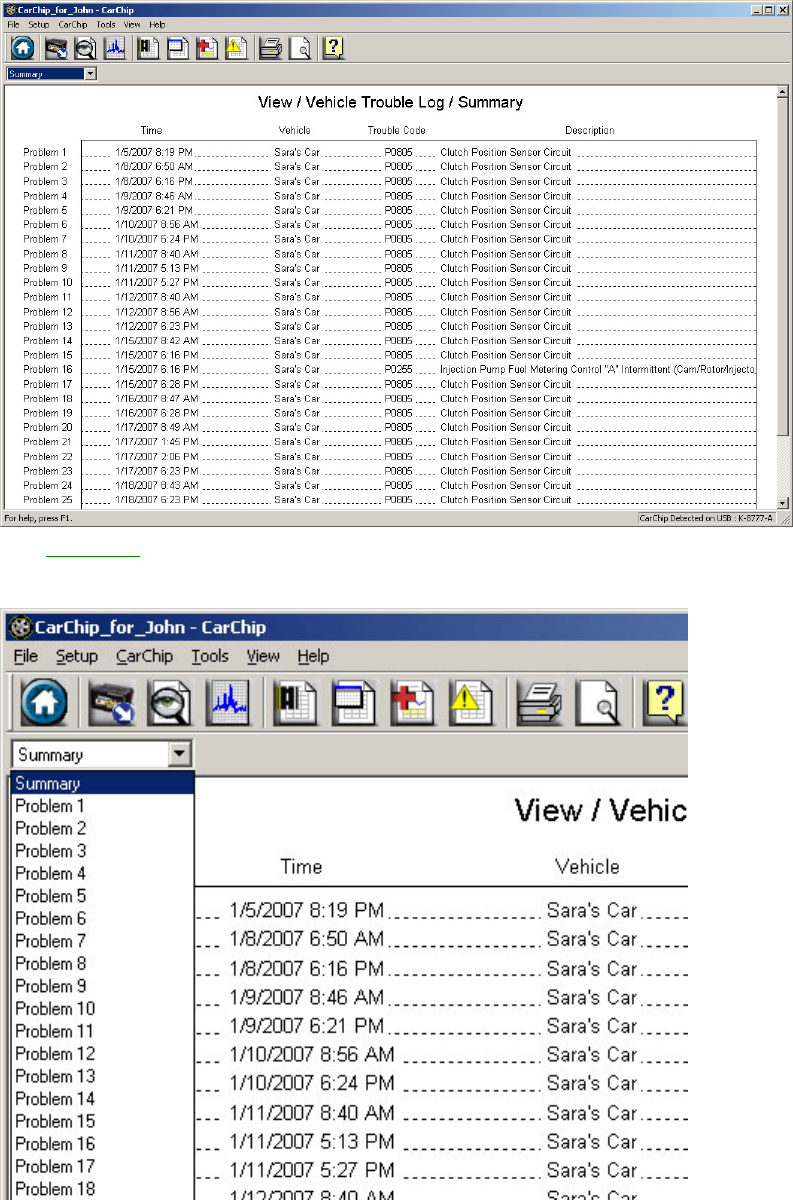Open blue graph Plot icon in enlarged view

click(229, 702)
